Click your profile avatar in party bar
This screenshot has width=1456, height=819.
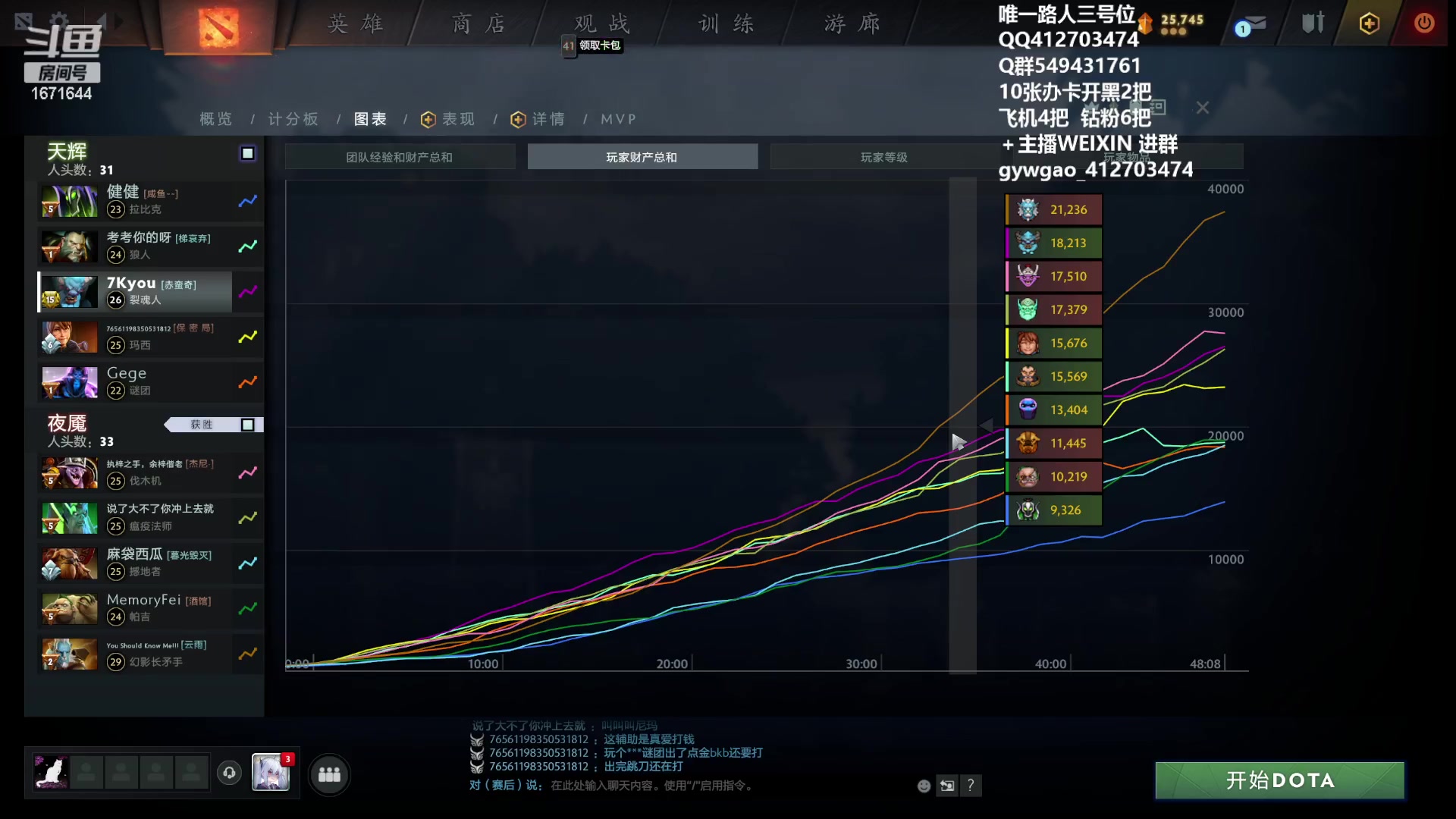pyautogui.click(x=51, y=773)
